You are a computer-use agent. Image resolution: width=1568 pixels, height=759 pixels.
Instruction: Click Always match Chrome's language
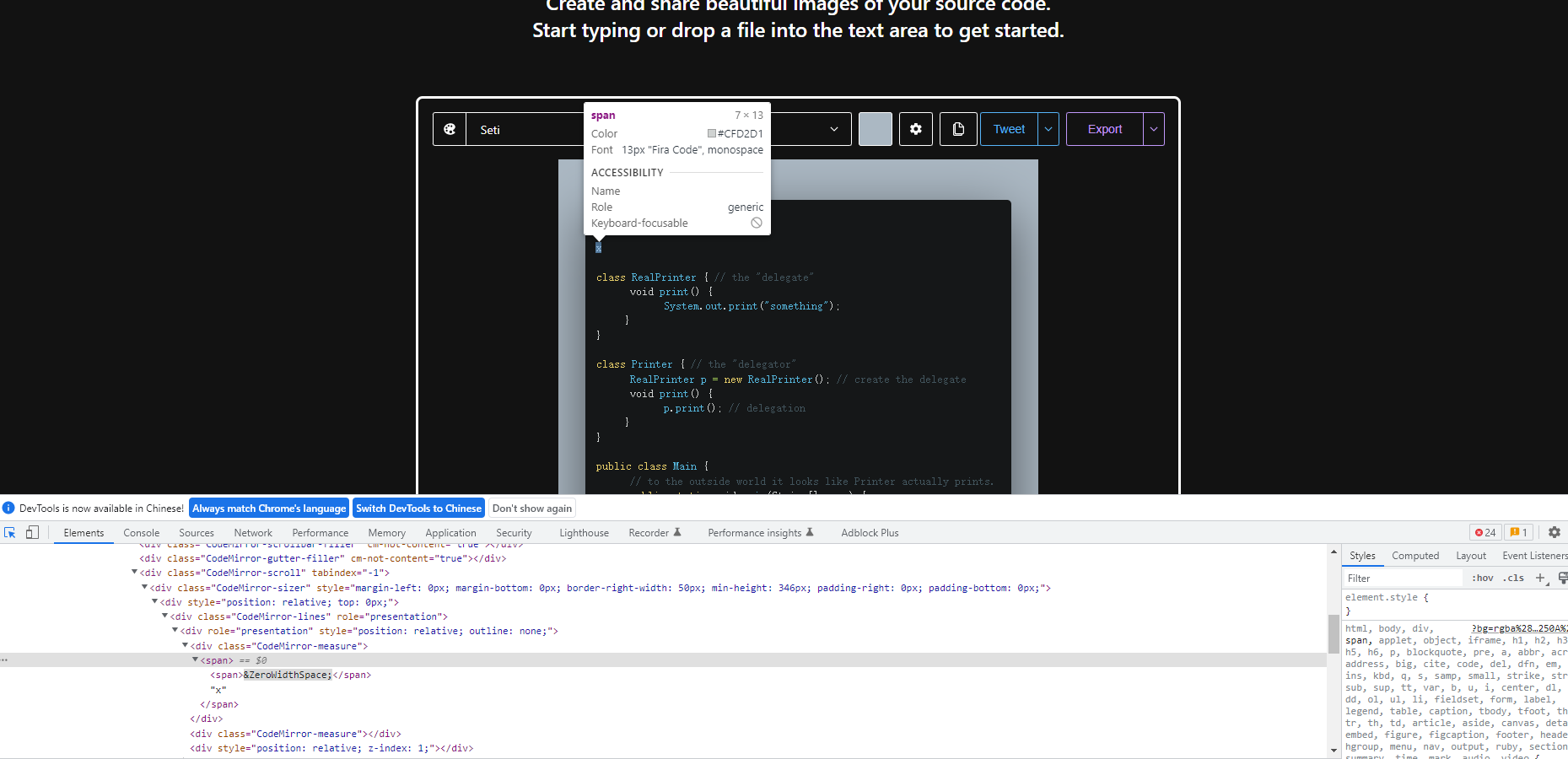(269, 508)
